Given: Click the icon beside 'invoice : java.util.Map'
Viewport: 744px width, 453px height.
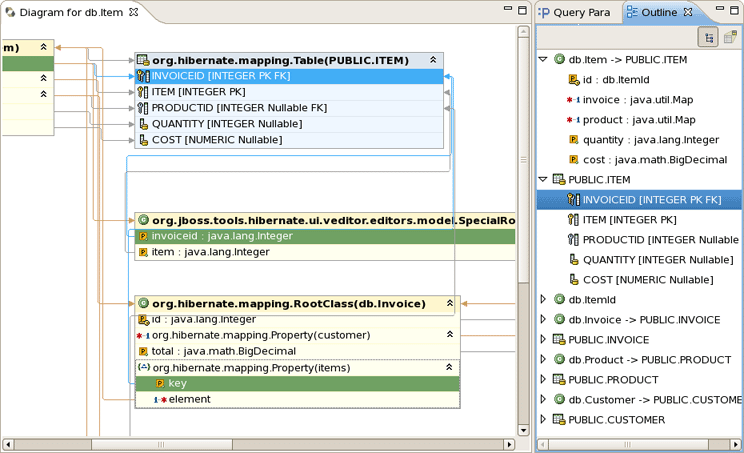Looking at the screenshot, I should click(x=573, y=100).
